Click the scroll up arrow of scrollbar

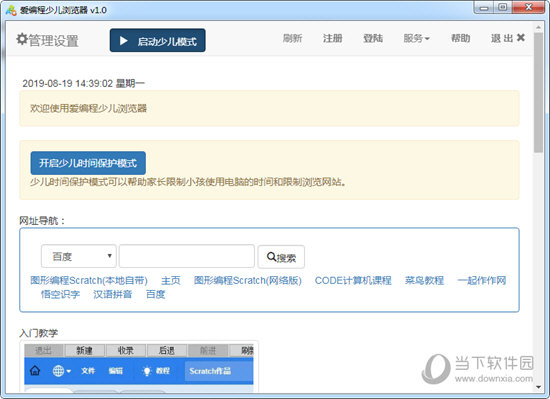[538, 27]
